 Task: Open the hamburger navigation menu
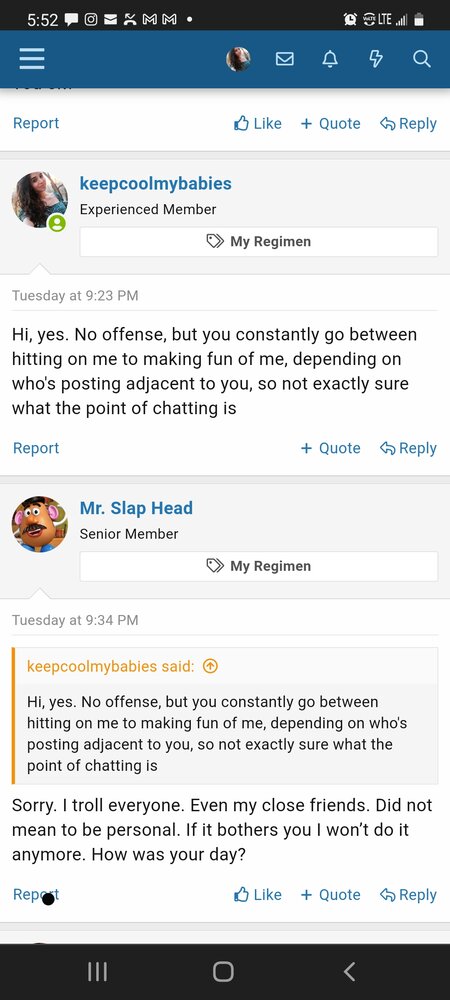tap(31, 59)
